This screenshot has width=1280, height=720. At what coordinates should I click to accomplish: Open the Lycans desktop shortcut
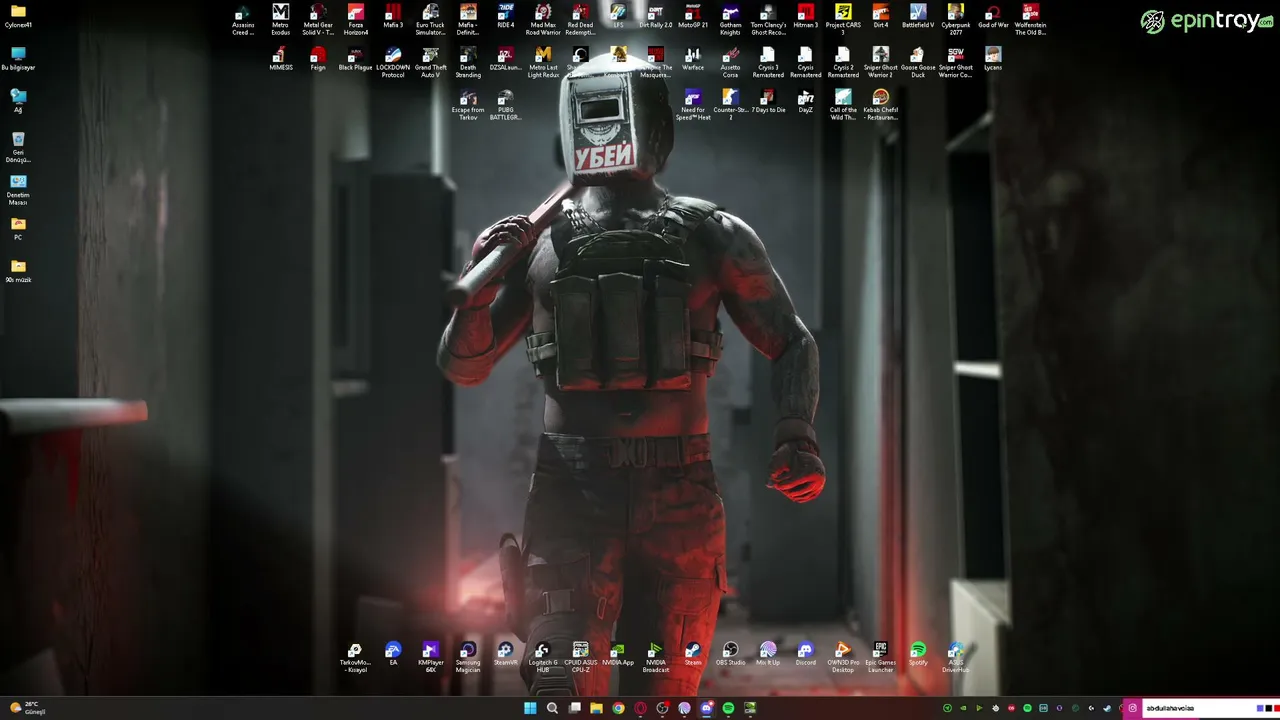(x=993, y=59)
